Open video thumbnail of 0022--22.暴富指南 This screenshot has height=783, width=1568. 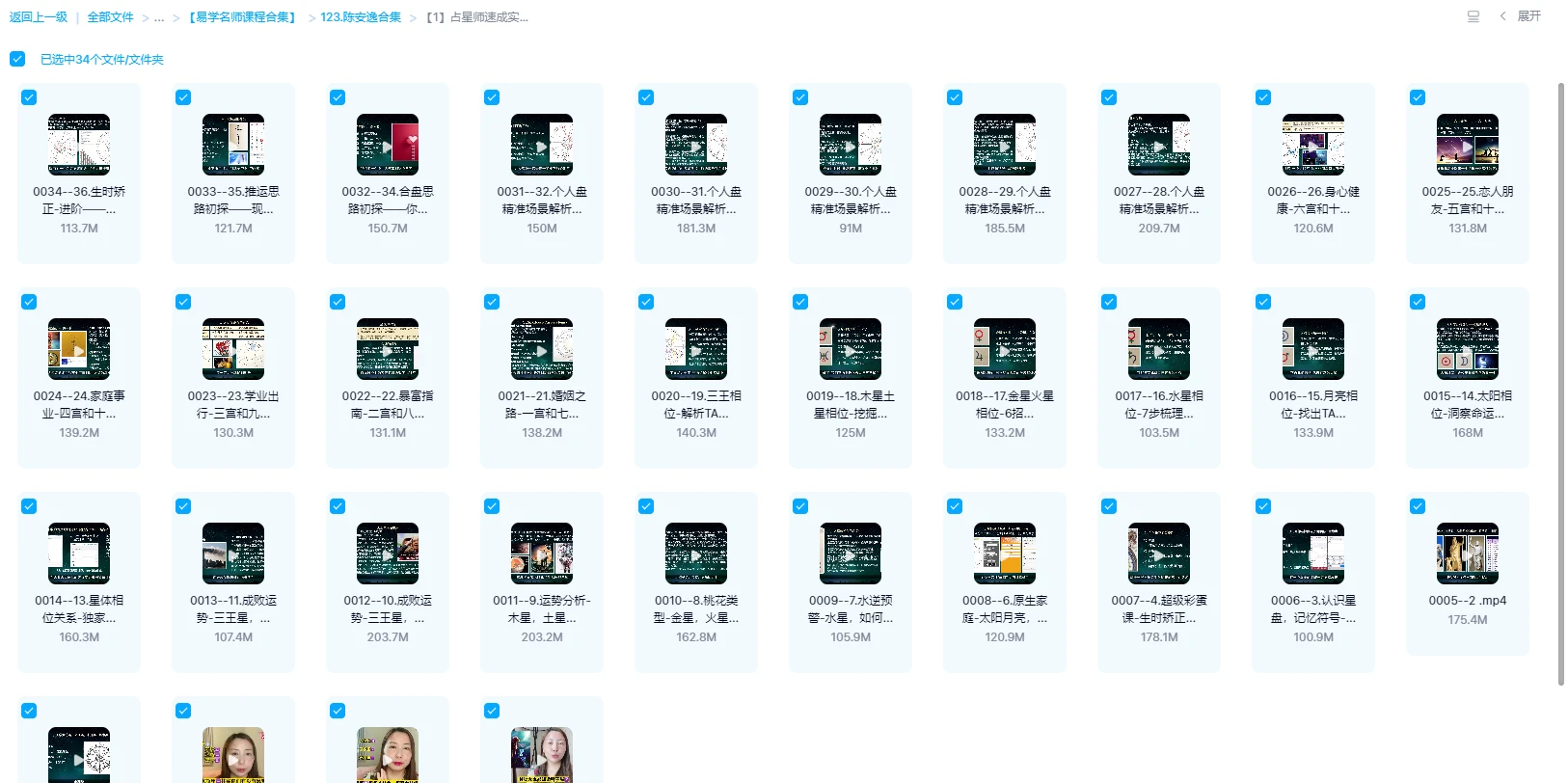click(x=388, y=349)
